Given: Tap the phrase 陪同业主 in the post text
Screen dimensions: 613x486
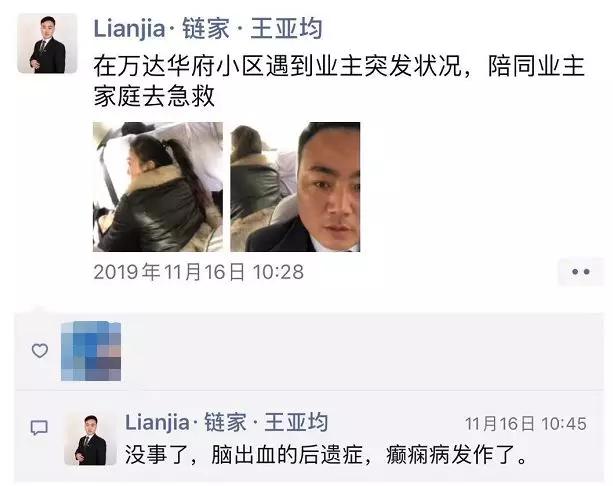Looking at the screenshot, I should [536, 66].
